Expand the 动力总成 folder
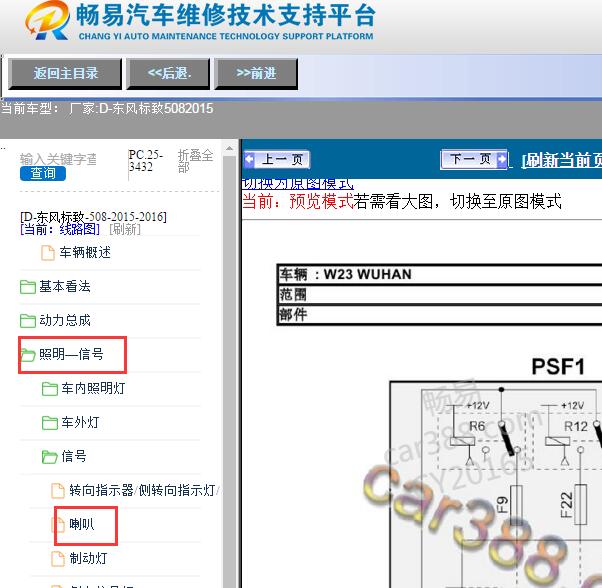The width and height of the screenshot is (602, 588). tap(65, 320)
